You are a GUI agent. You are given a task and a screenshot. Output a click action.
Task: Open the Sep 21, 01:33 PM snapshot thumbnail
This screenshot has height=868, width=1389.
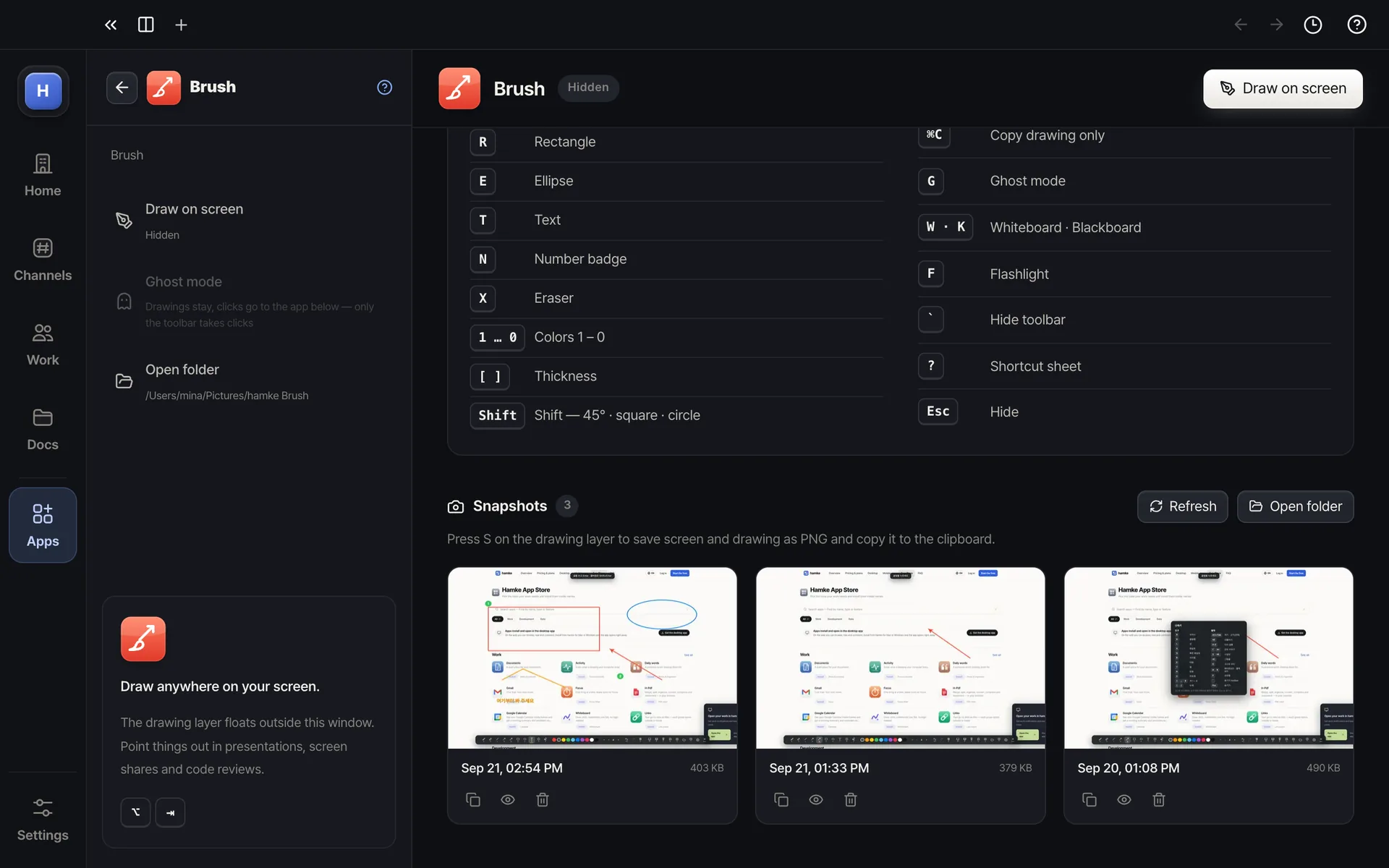click(x=901, y=658)
